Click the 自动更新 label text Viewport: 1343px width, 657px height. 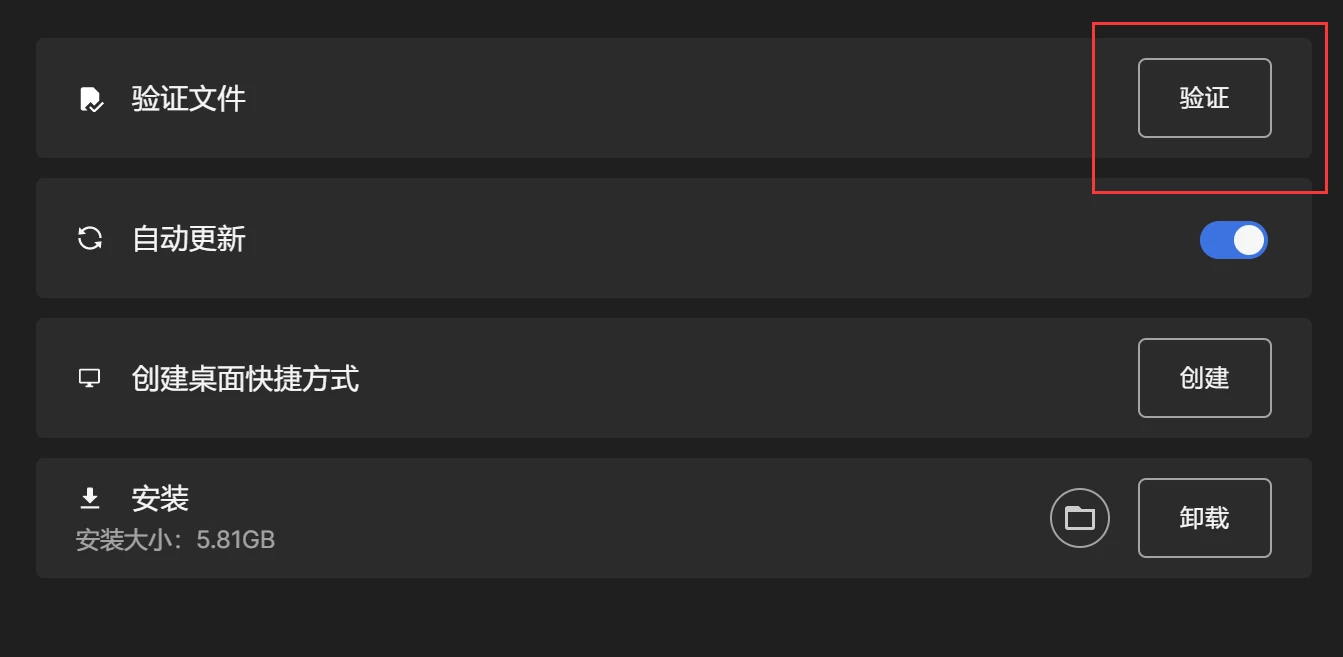(x=188, y=239)
